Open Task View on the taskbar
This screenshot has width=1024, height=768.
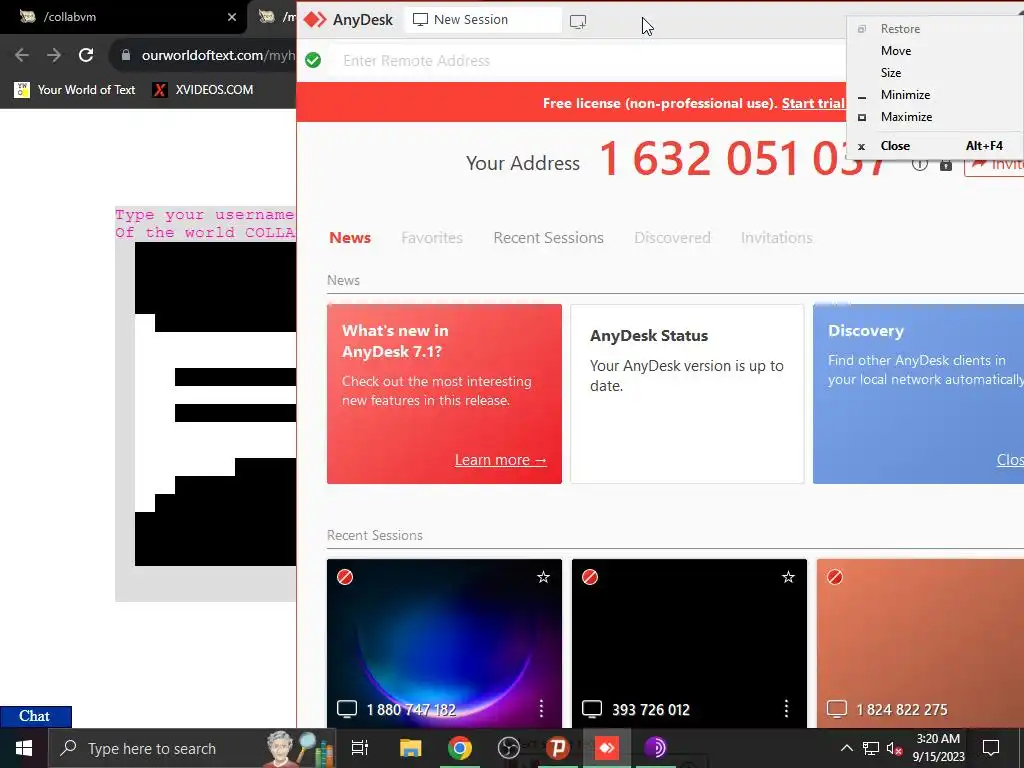(x=360, y=748)
